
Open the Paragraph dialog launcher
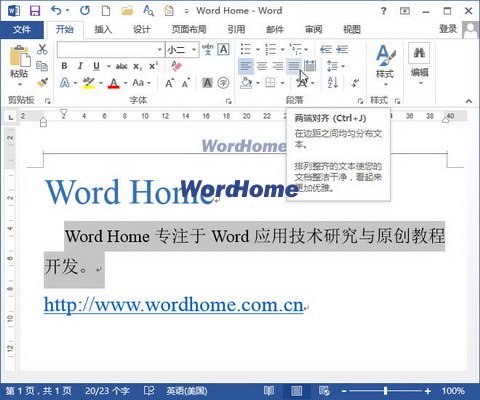[x=360, y=101]
